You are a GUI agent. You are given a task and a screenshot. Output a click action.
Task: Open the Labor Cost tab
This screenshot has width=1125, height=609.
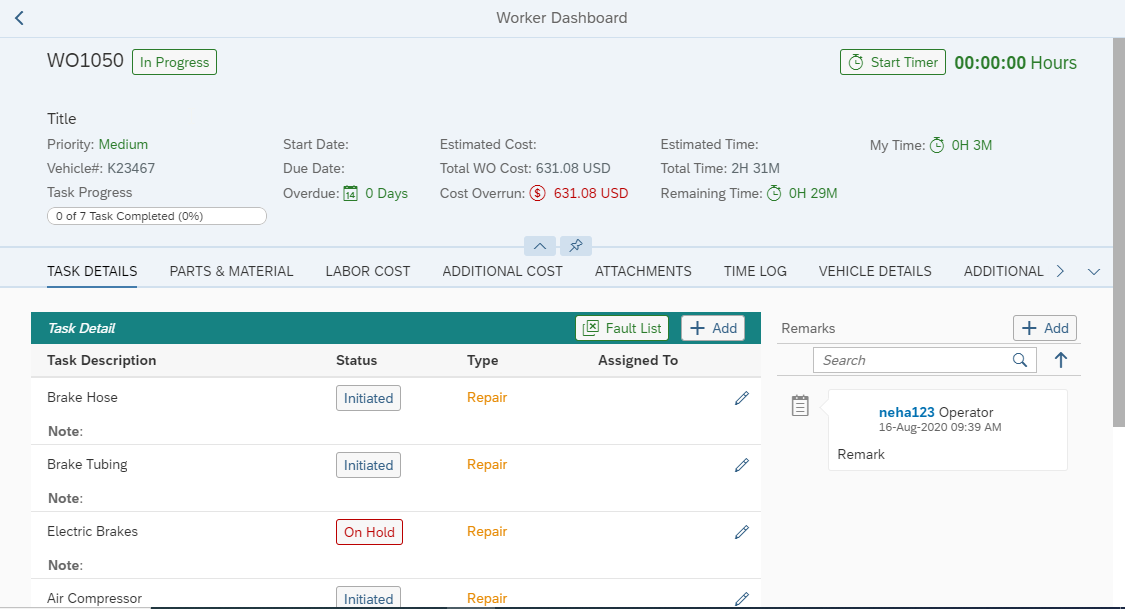pyautogui.click(x=367, y=271)
